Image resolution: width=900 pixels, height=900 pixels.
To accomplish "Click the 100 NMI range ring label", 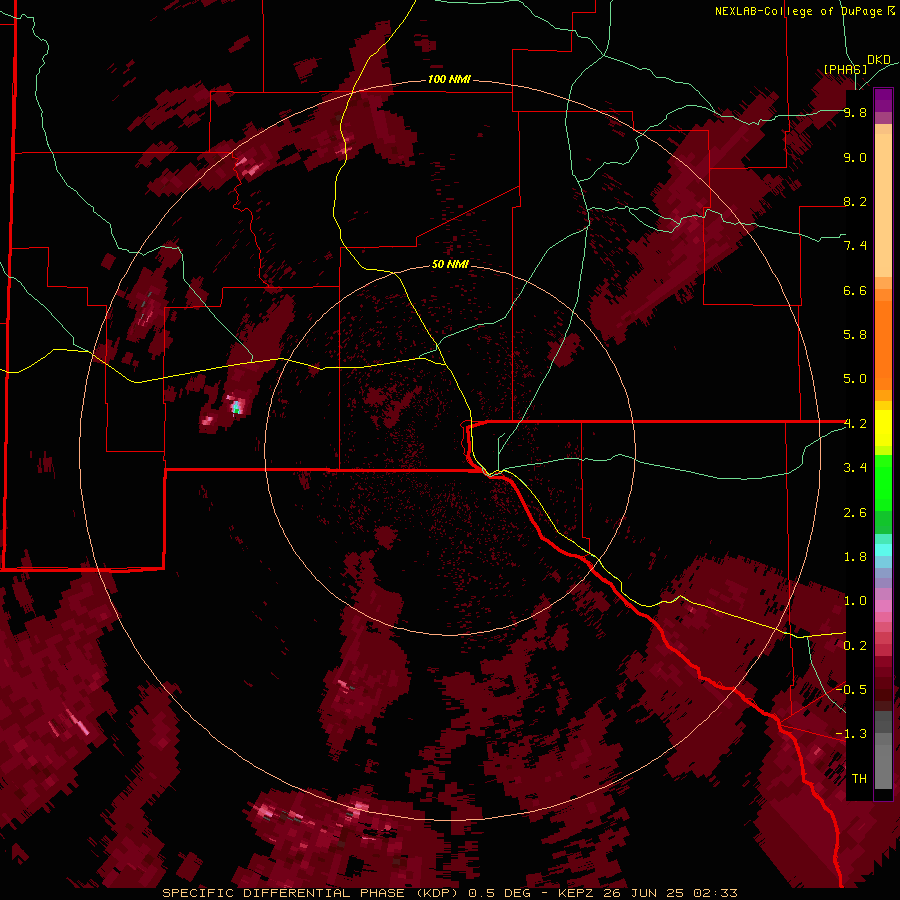I will (449, 79).
